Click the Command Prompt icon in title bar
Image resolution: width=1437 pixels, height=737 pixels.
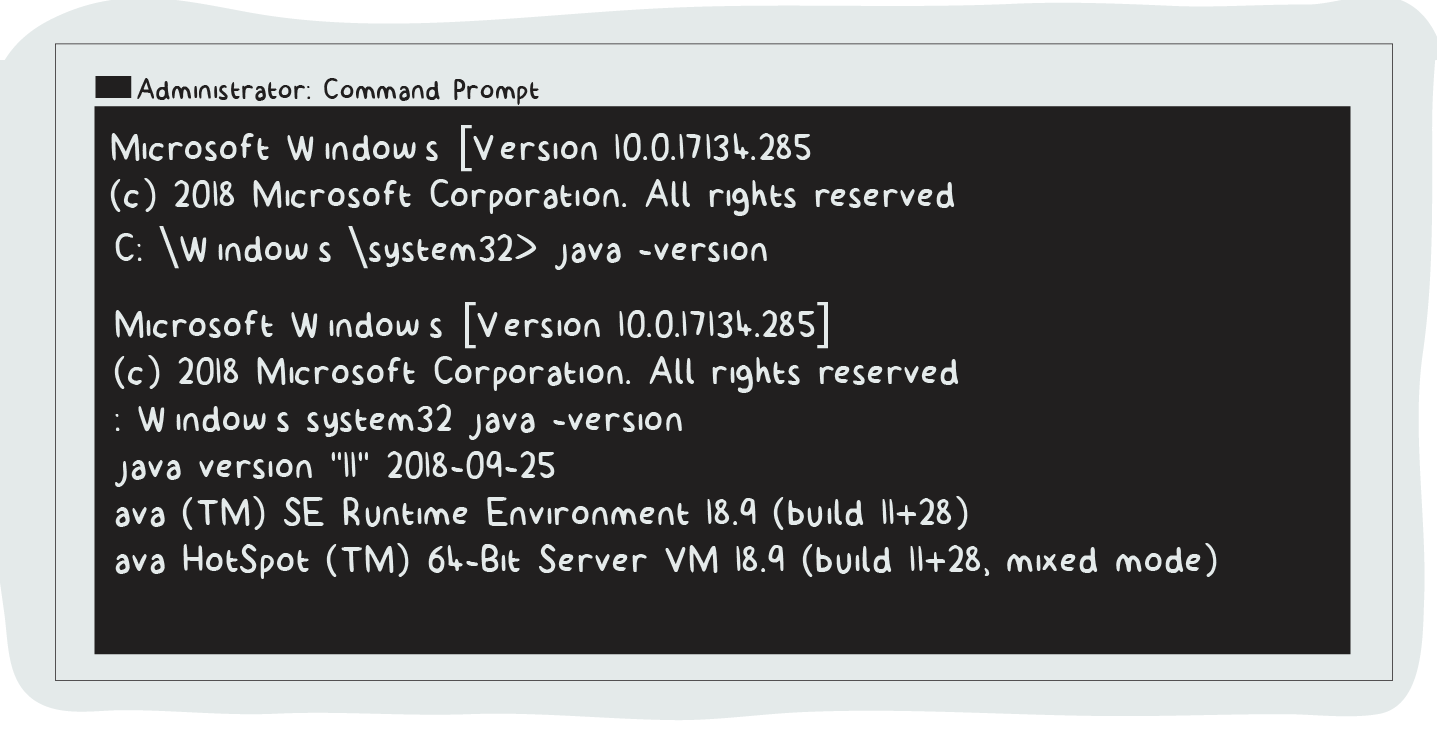pyautogui.click(x=112, y=90)
